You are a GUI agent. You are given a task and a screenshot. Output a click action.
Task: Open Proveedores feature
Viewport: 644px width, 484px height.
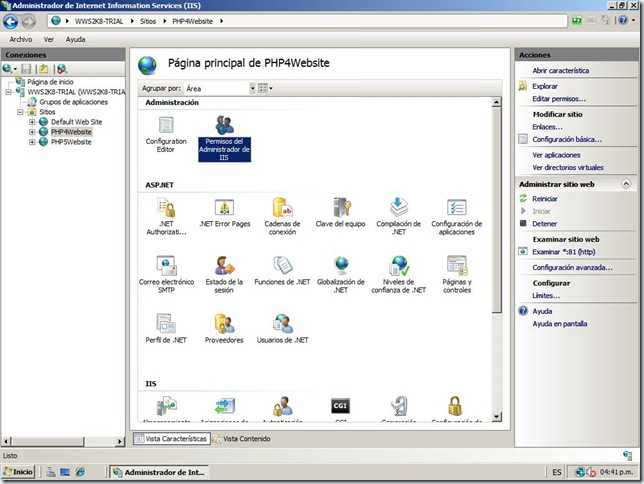point(224,329)
